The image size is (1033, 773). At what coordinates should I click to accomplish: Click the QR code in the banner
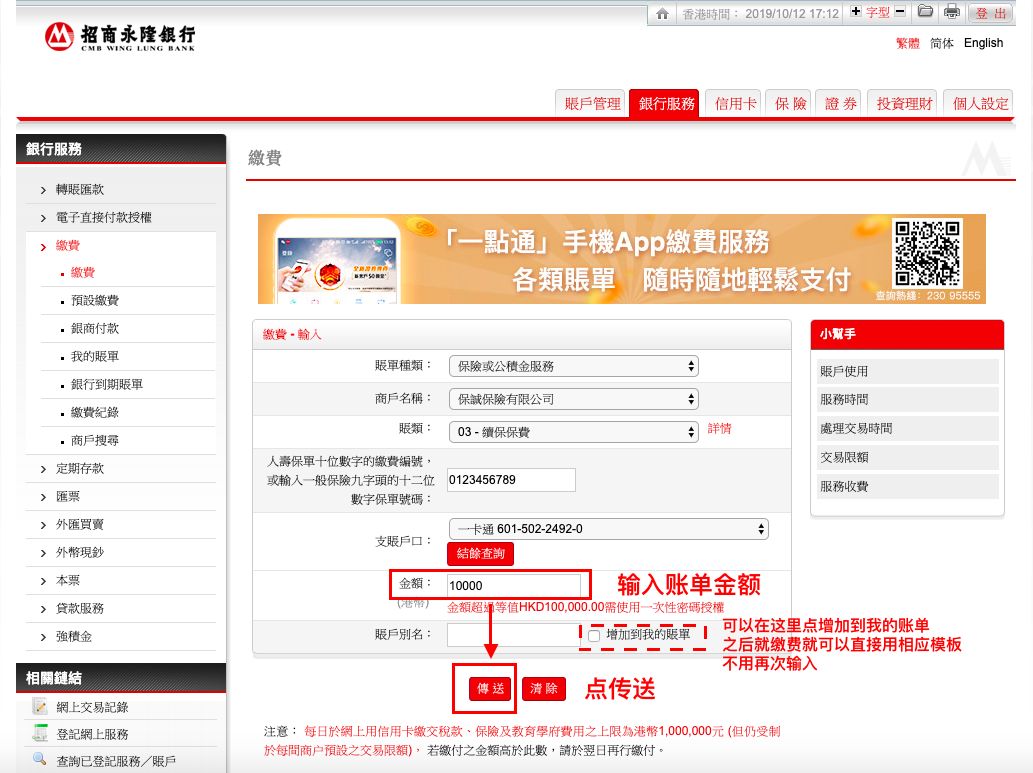tap(927, 253)
